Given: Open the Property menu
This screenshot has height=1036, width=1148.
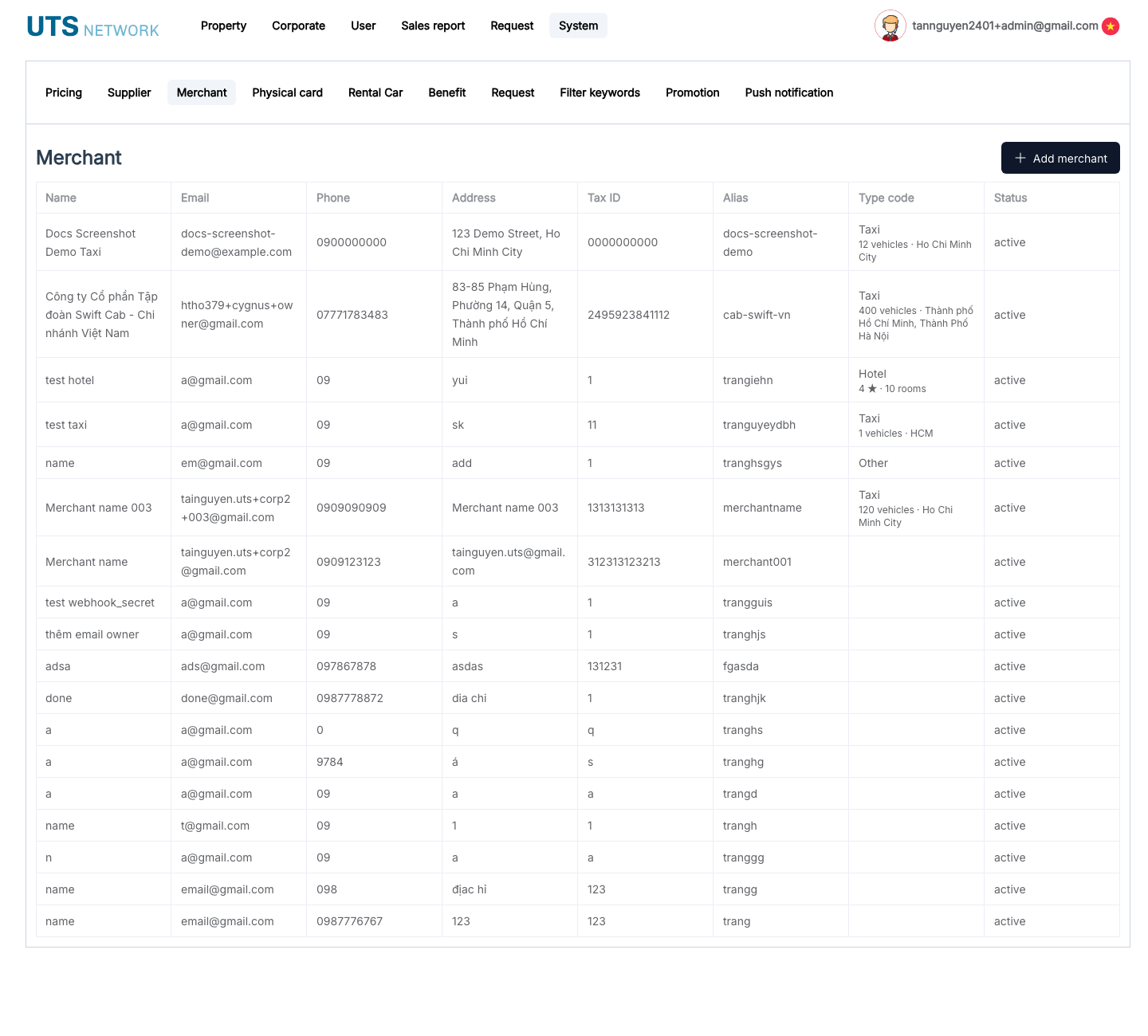Looking at the screenshot, I should point(223,26).
